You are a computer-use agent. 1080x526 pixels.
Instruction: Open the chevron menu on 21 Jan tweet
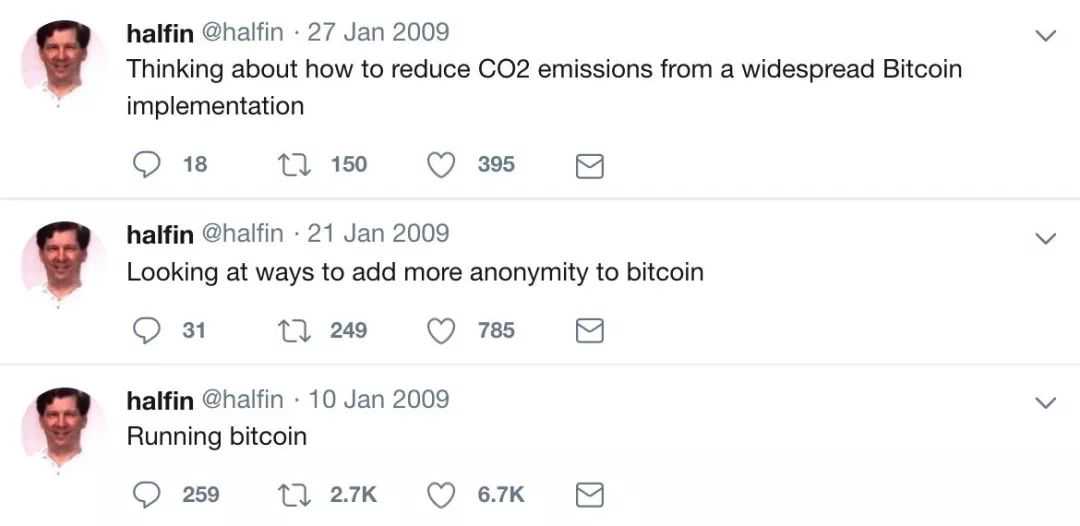tap(1044, 238)
